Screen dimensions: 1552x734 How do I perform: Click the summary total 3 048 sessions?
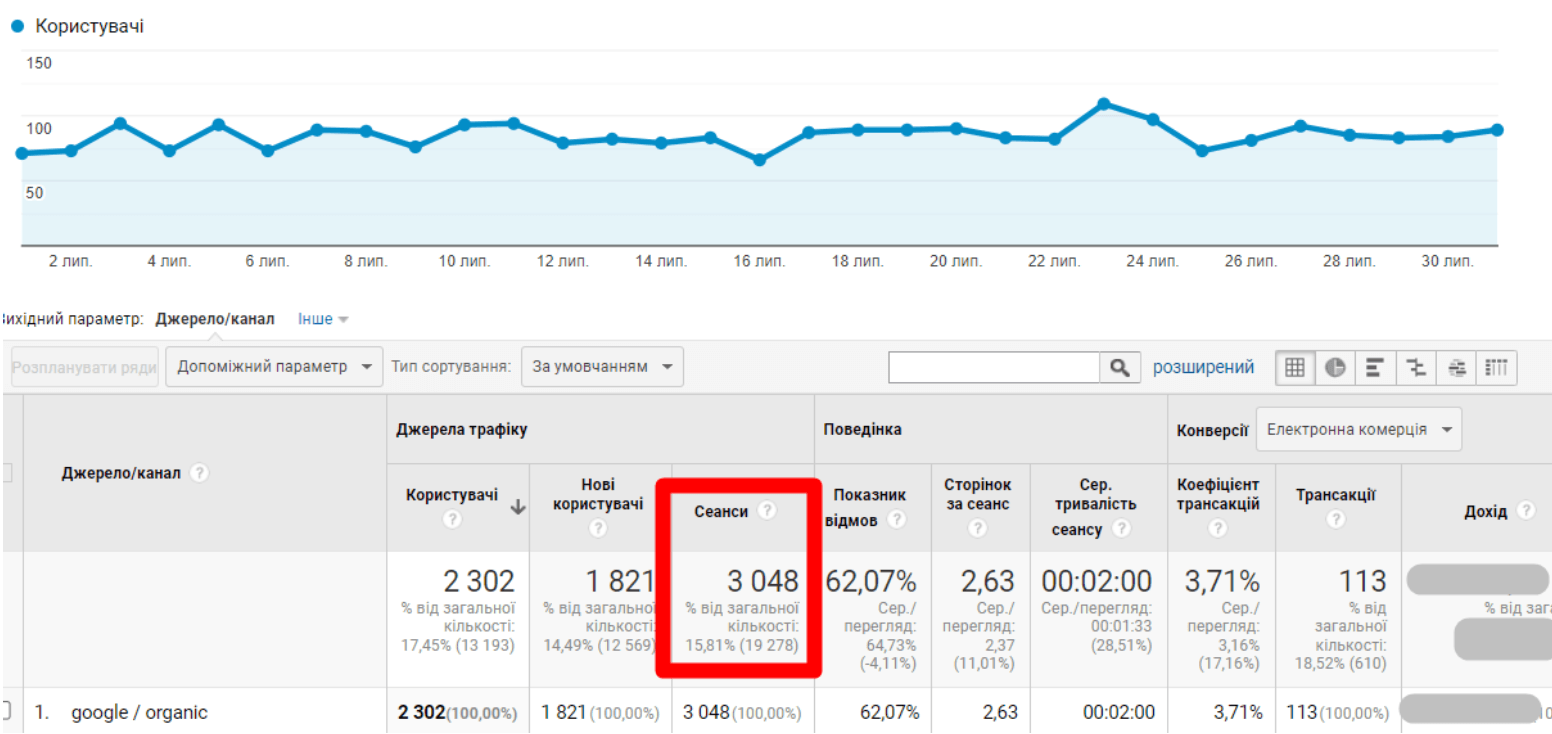763,581
